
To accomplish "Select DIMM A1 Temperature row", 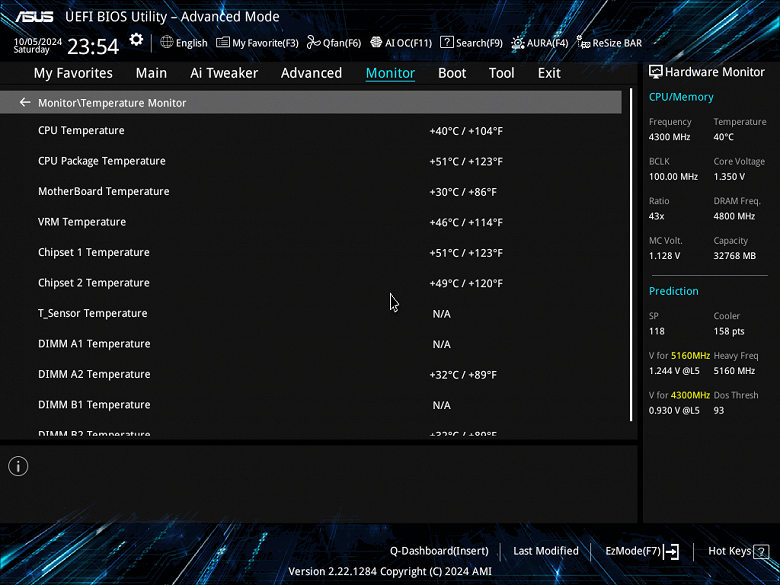I will tap(311, 344).
